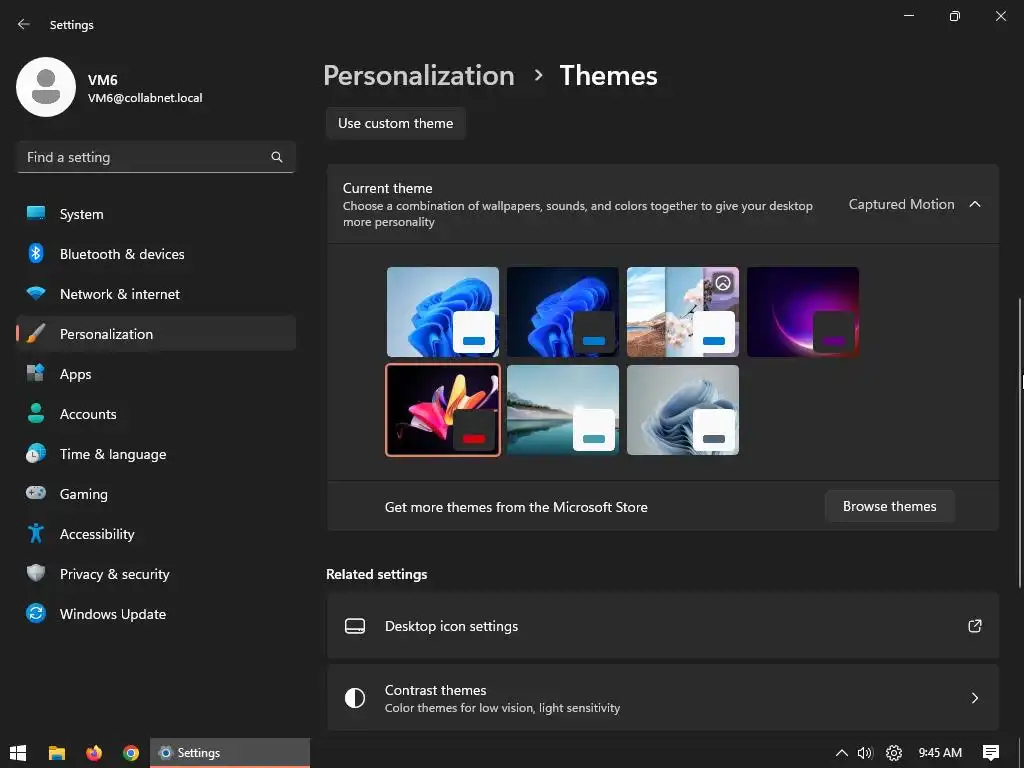Click the Gaming controller icon
The image size is (1024, 768).
pos(36,493)
